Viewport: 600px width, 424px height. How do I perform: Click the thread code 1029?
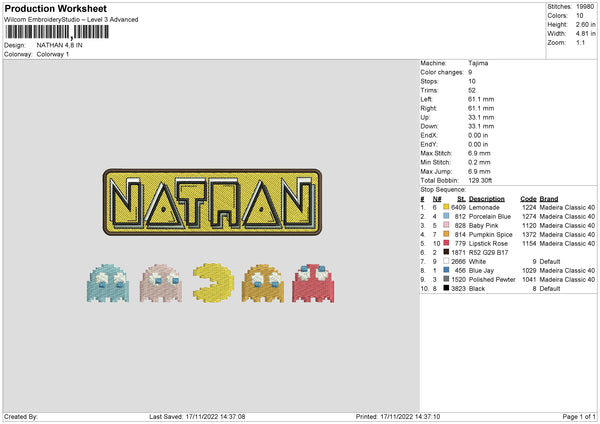[x=529, y=271]
